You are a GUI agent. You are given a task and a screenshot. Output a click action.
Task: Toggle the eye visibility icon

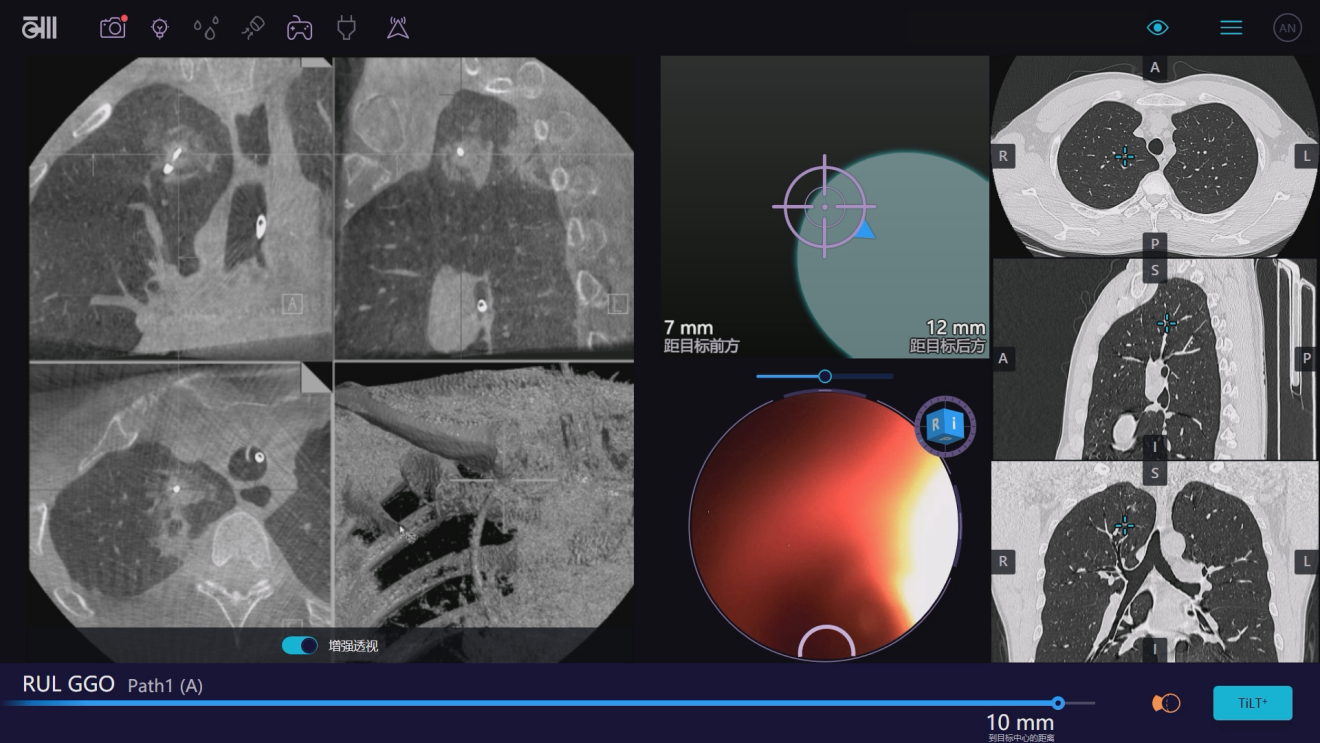(1158, 28)
